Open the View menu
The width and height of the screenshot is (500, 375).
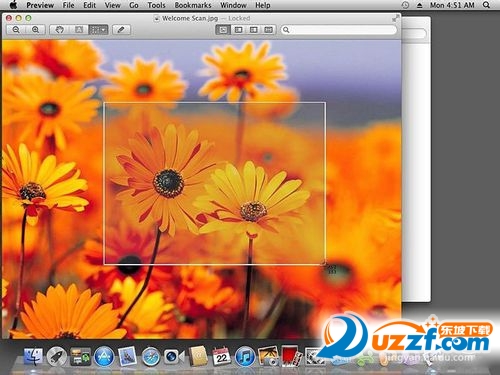pos(112,5)
